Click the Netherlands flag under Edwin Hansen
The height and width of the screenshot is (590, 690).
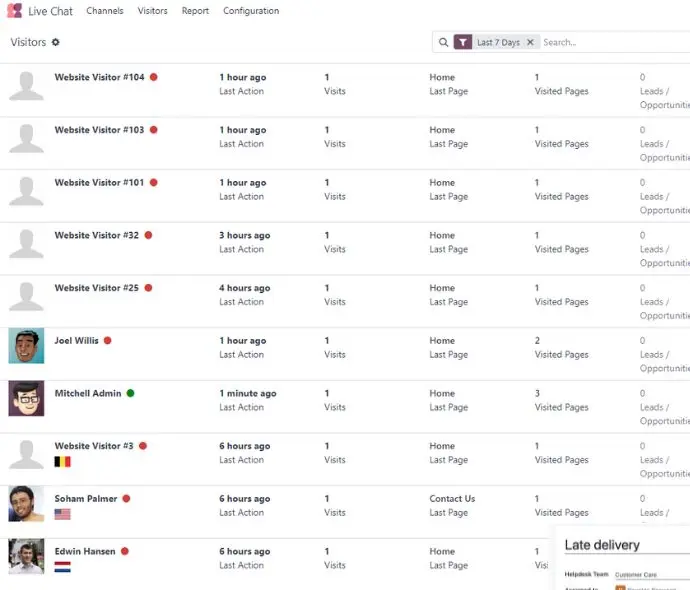click(62, 567)
